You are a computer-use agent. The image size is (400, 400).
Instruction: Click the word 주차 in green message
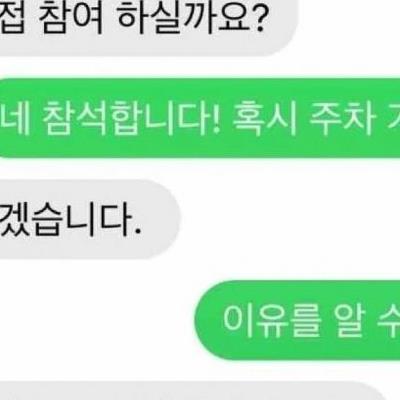pyautogui.click(x=342, y=118)
